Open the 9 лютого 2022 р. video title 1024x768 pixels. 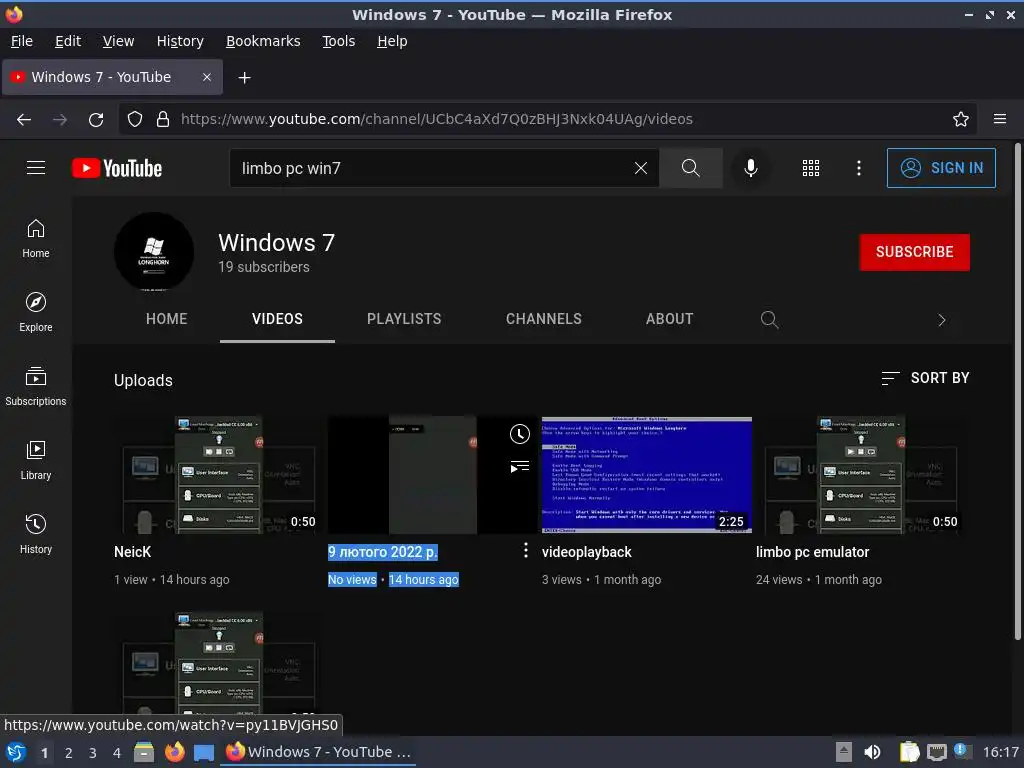click(383, 552)
